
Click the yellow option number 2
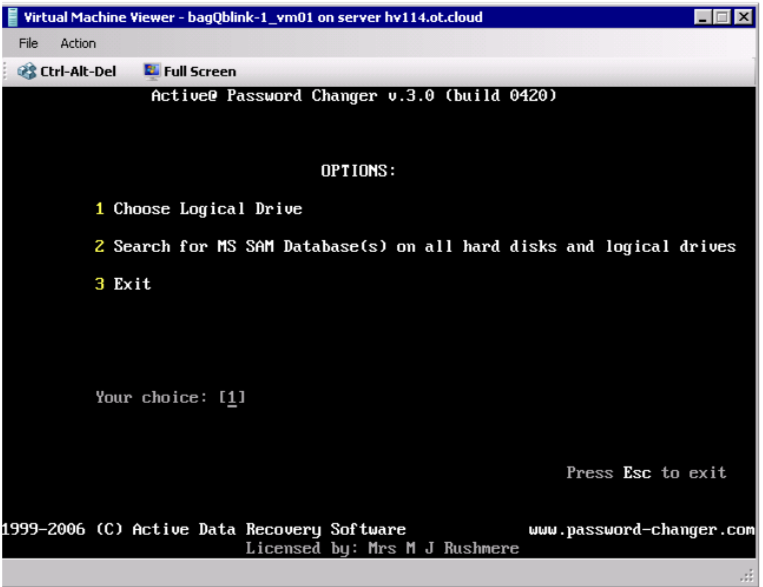click(100, 246)
